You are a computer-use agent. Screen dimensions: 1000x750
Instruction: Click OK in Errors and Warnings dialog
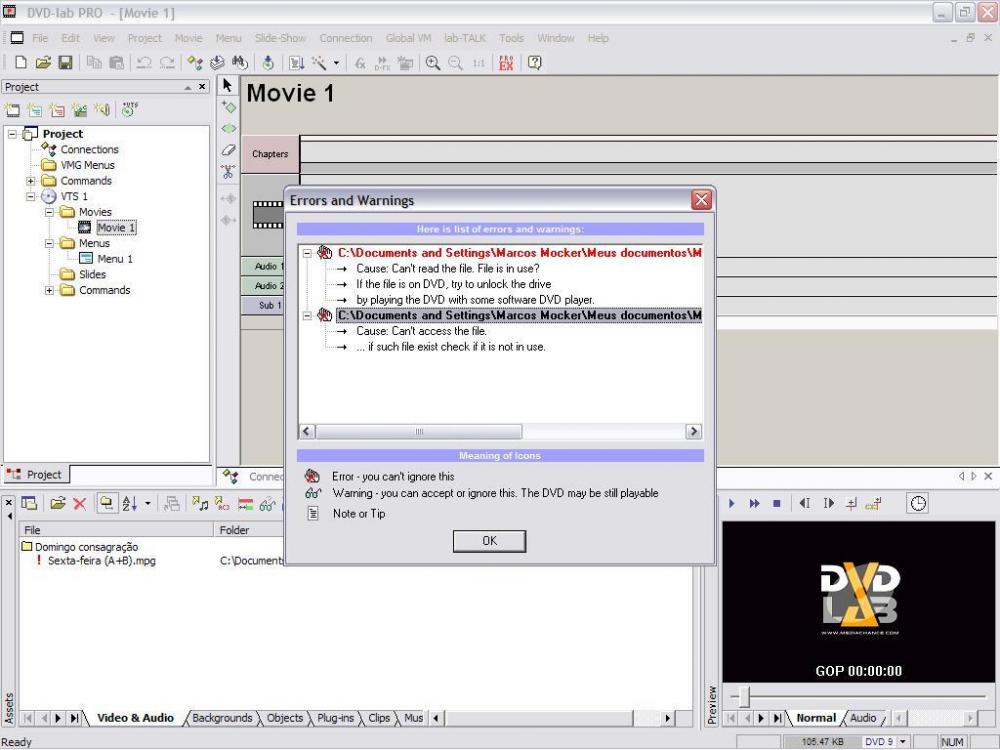489,541
